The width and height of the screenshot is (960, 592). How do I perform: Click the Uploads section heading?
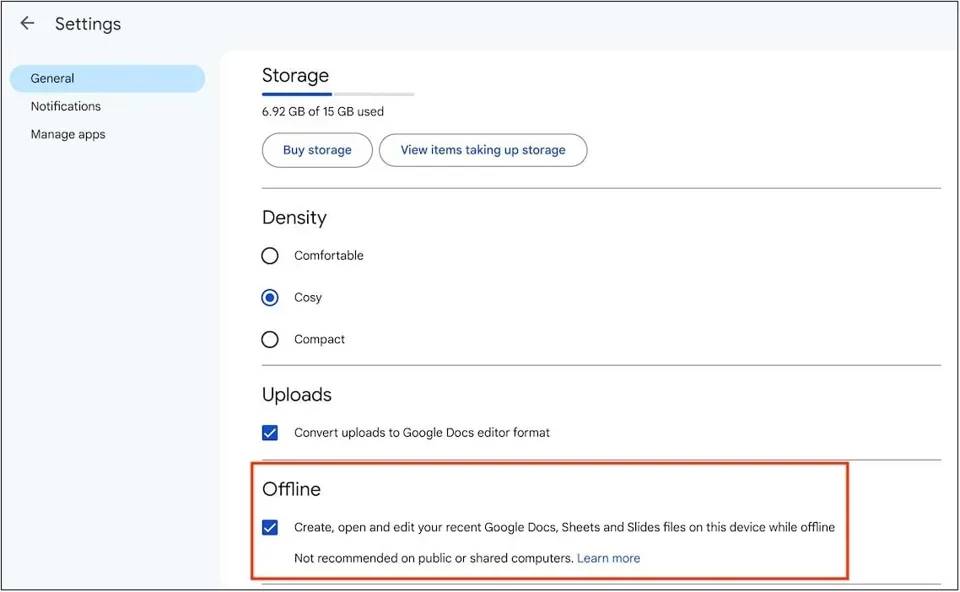(296, 394)
